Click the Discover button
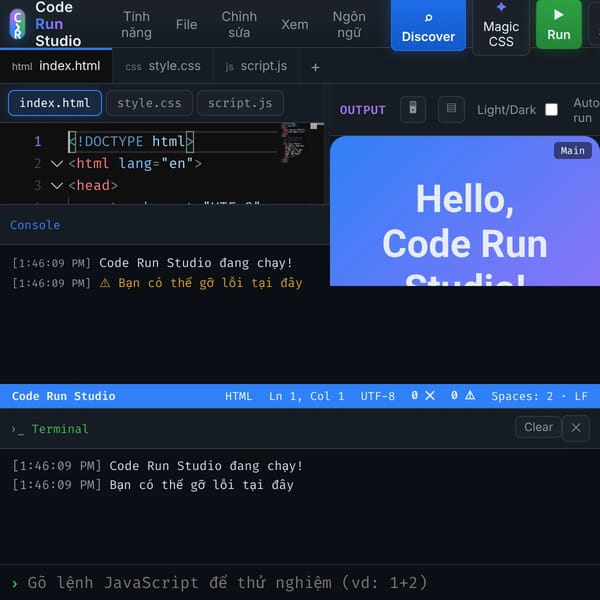The height and width of the screenshot is (600, 600). 428,26
